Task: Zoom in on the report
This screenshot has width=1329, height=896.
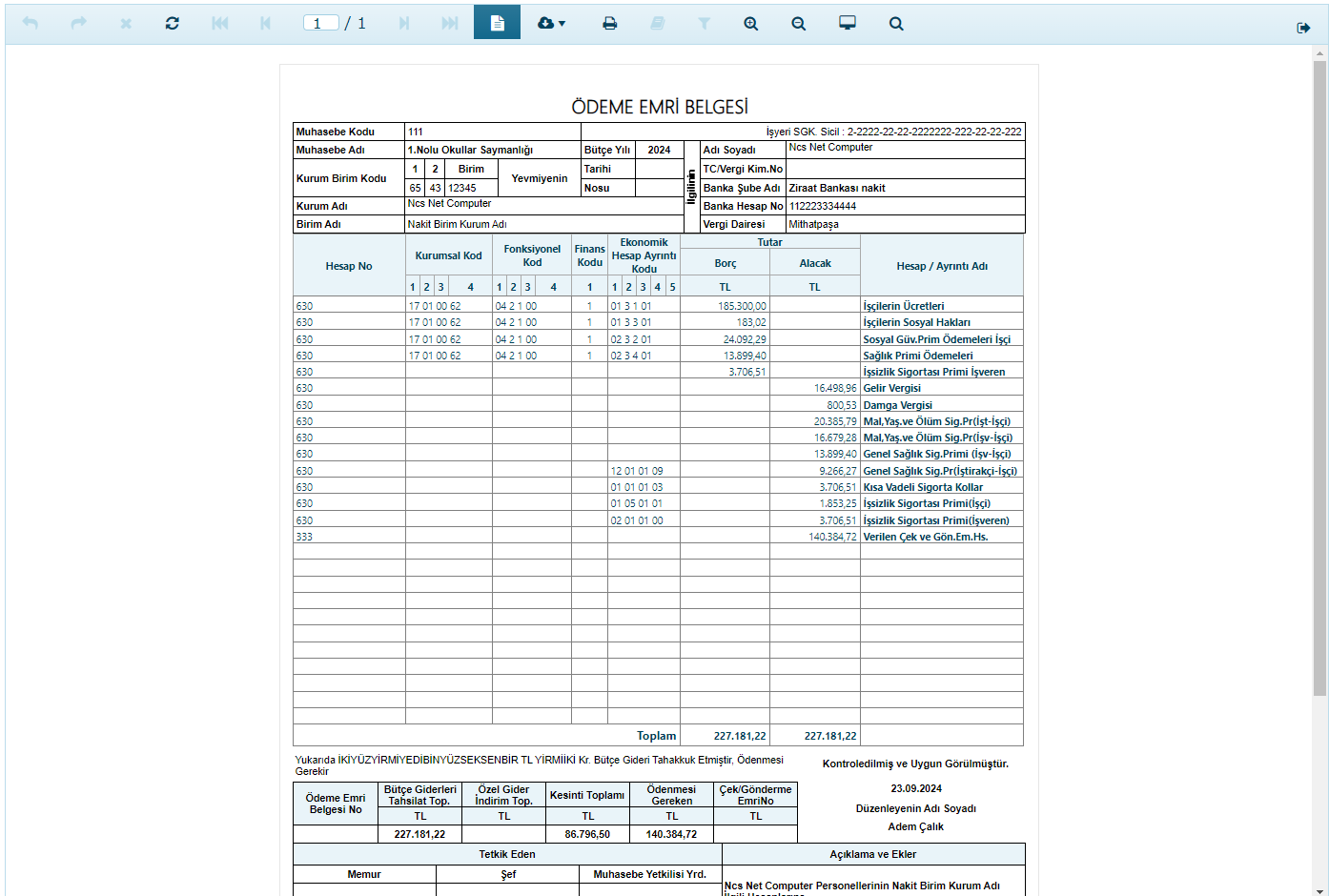Action: [x=751, y=23]
